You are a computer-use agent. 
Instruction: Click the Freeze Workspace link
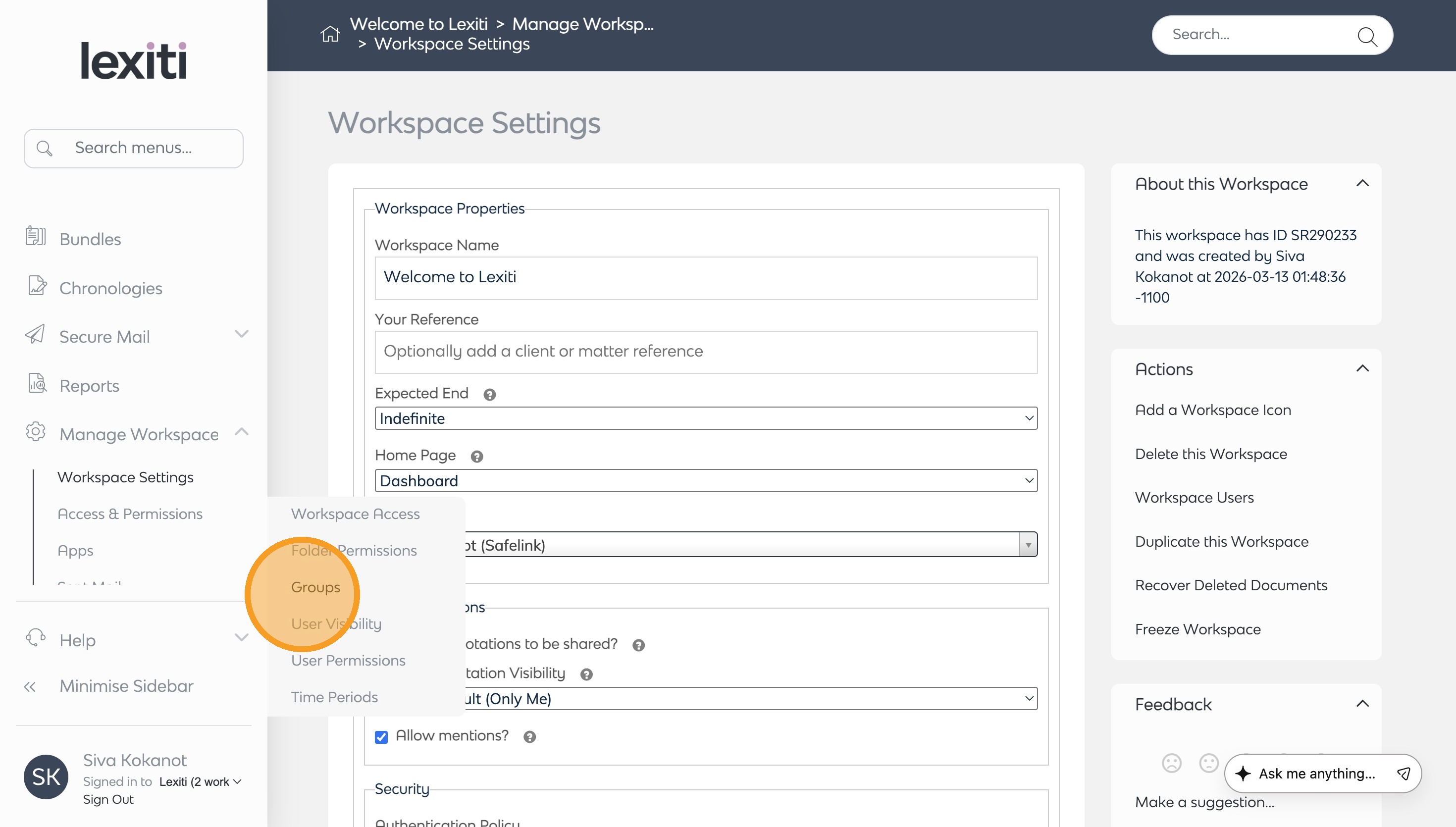1197,629
